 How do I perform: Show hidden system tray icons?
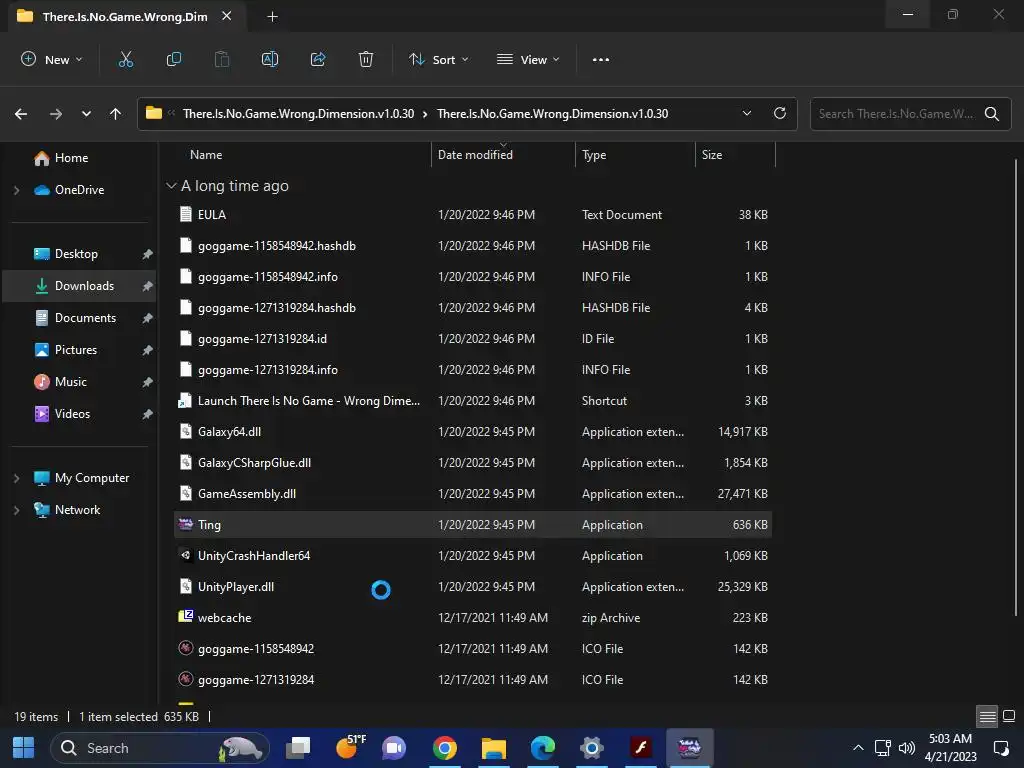[858, 748]
